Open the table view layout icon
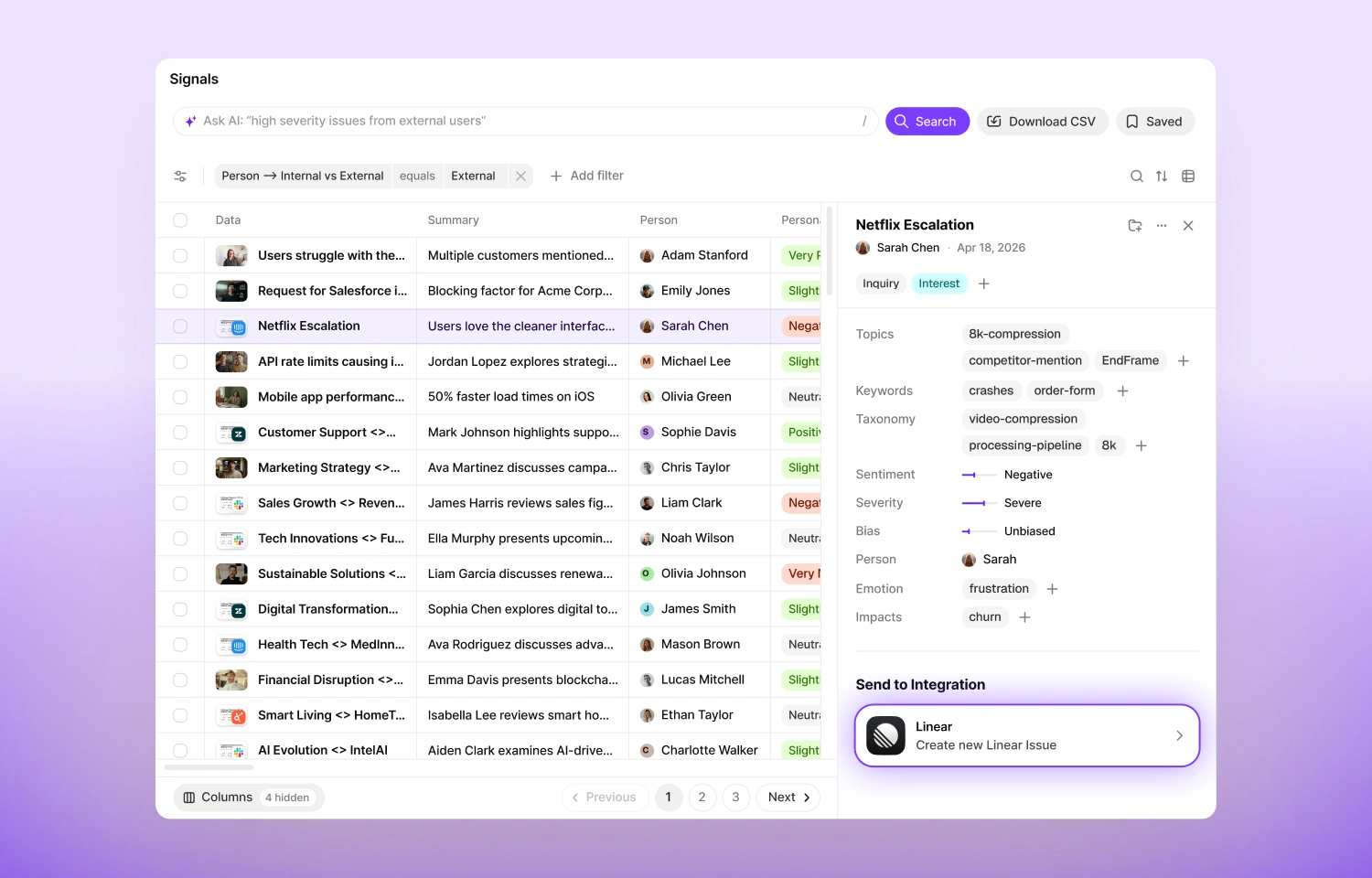The height and width of the screenshot is (878, 1372). coord(1187,176)
